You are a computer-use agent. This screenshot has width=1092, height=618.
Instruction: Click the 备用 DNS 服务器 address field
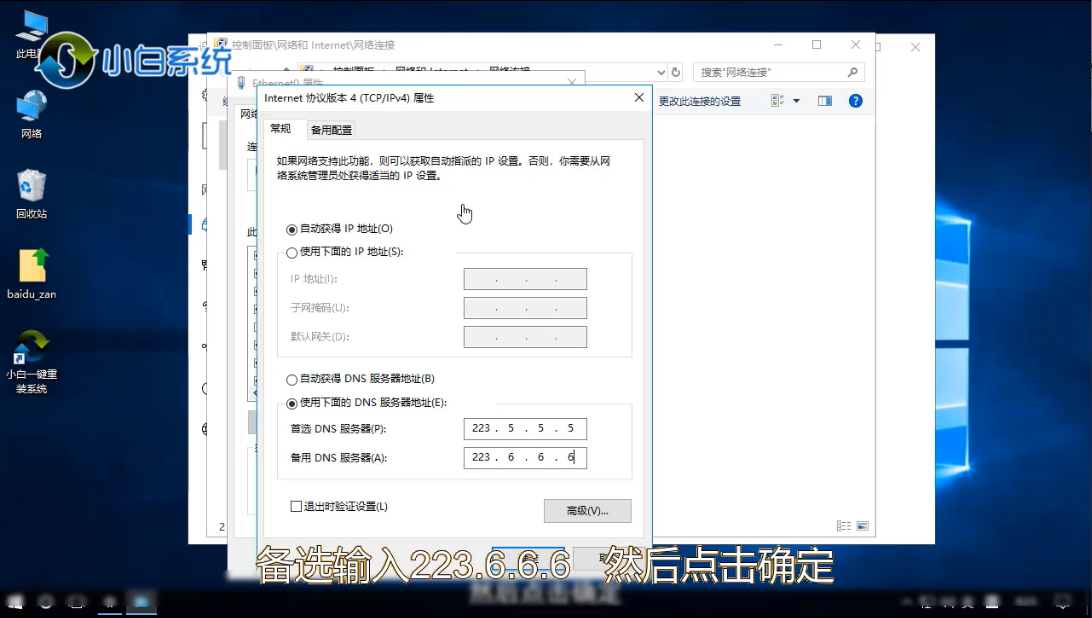click(x=525, y=457)
